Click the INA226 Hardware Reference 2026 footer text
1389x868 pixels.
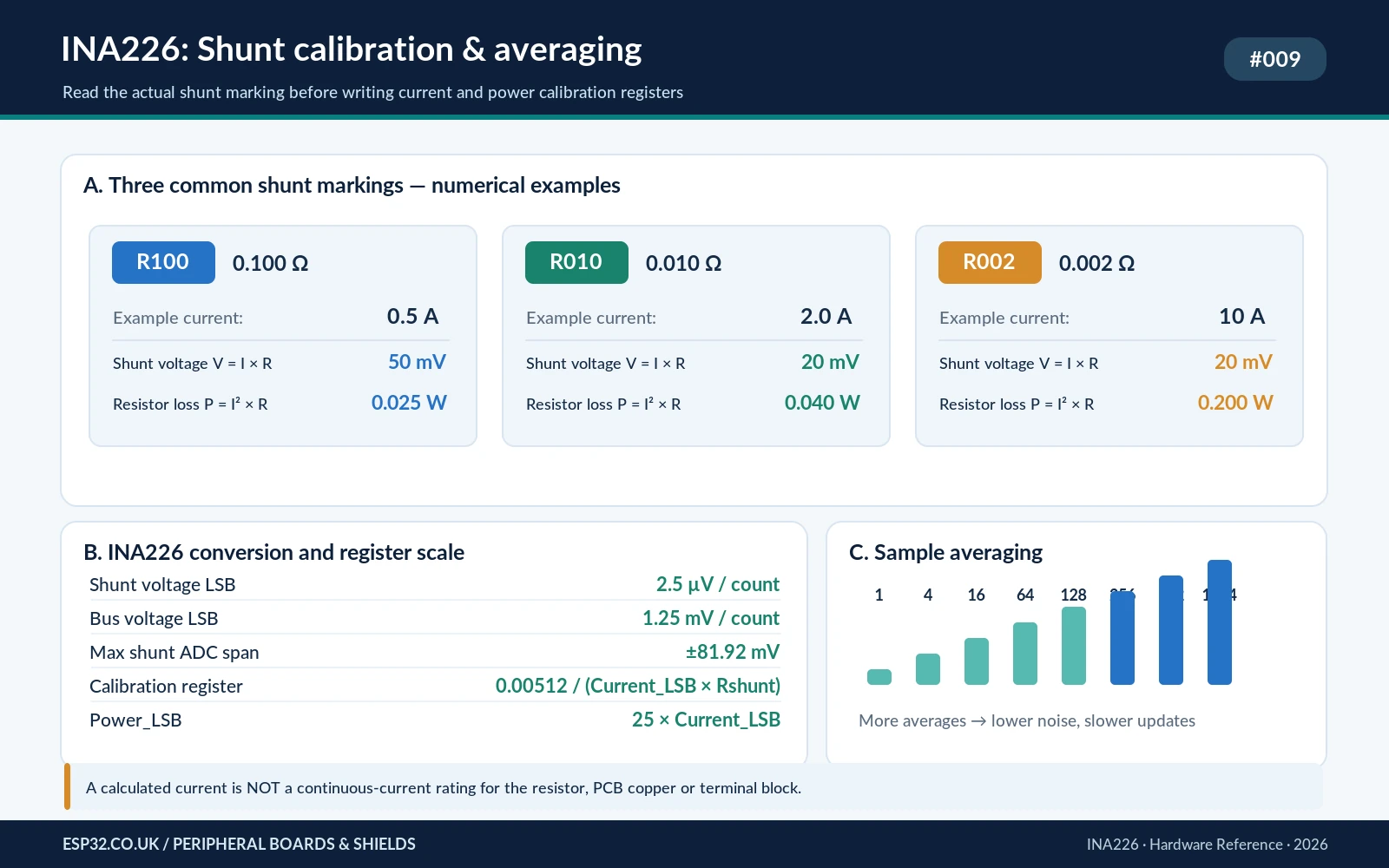pyautogui.click(x=1207, y=845)
